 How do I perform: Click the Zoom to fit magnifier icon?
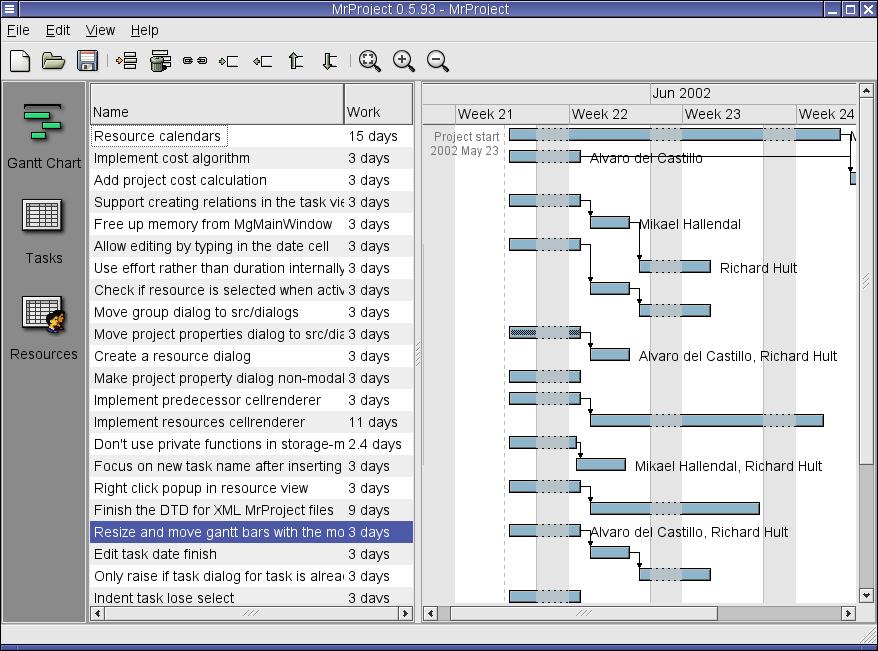(x=370, y=60)
